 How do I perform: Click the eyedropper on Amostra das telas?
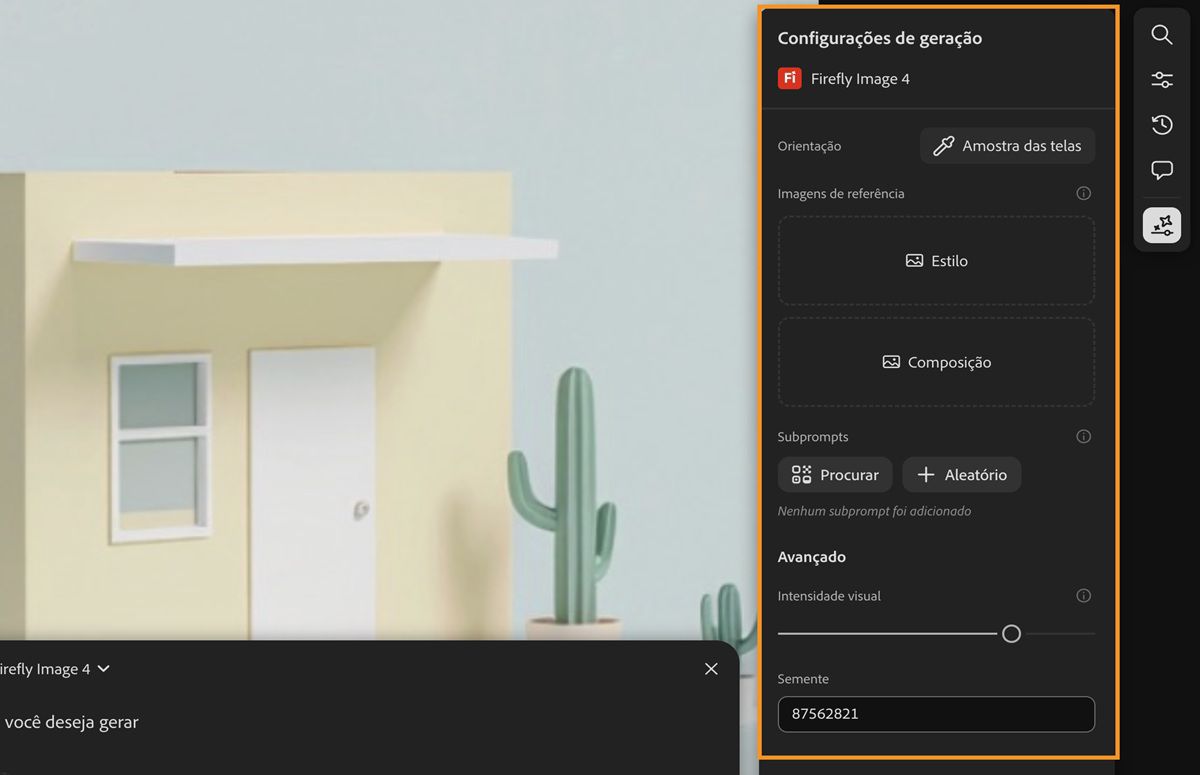tap(943, 145)
